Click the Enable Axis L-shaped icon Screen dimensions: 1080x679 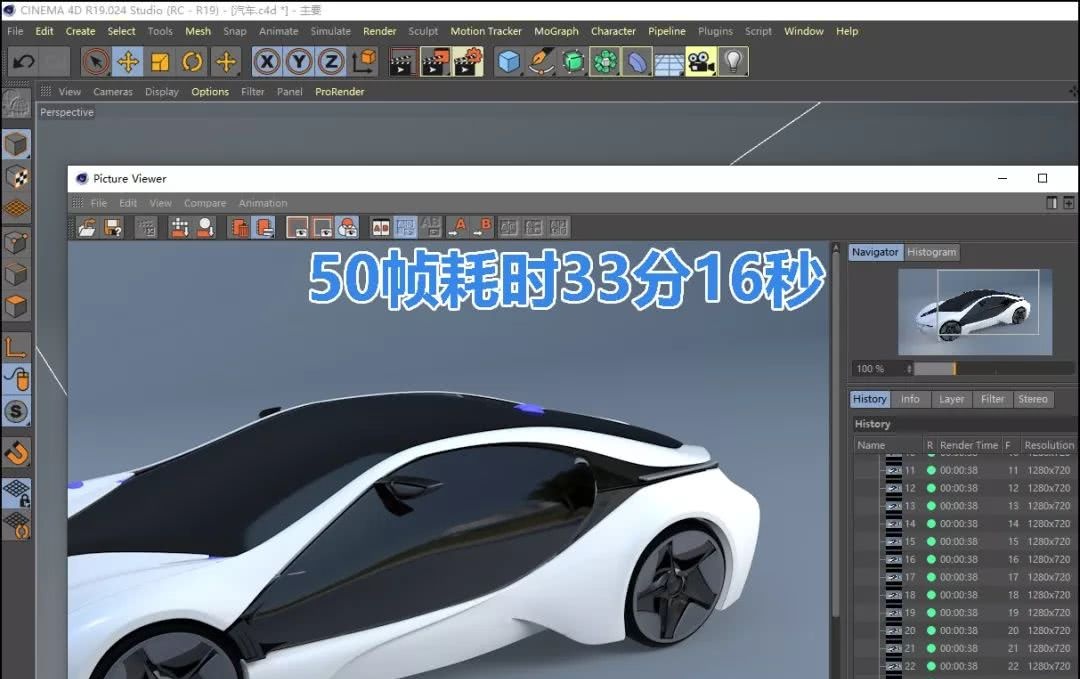tap(16, 347)
